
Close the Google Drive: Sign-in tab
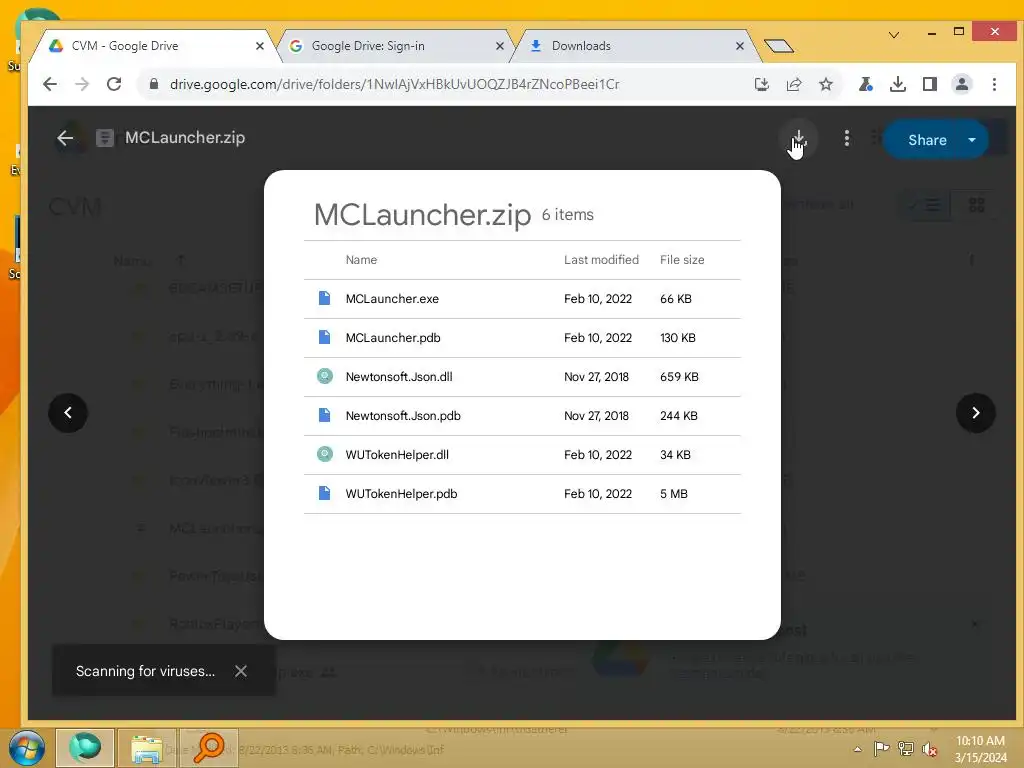500,46
